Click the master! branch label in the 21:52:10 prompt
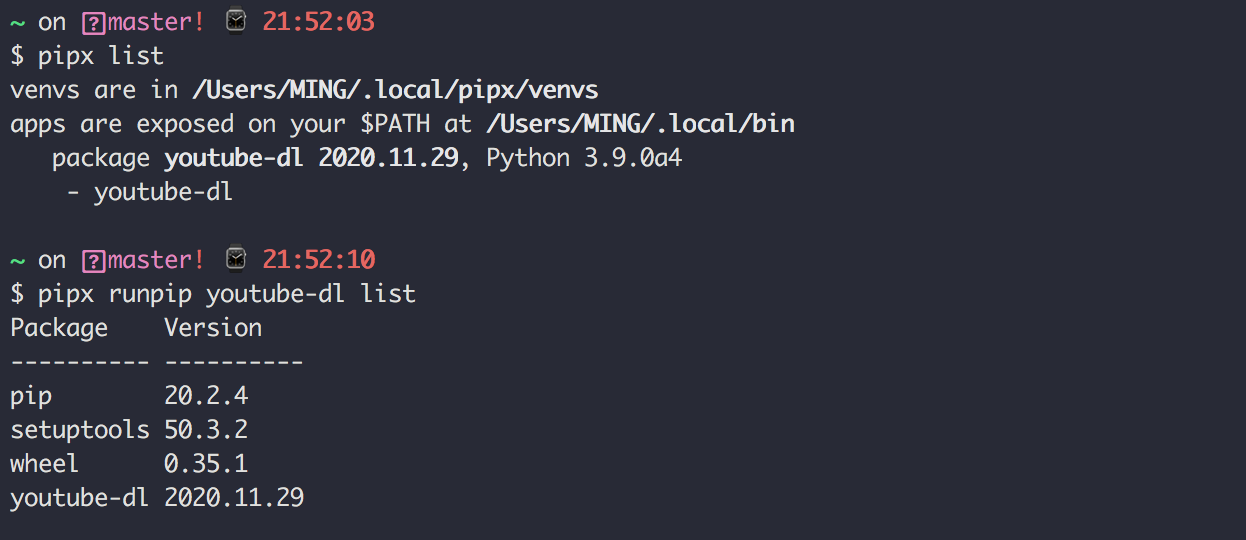 pos(156,260)
